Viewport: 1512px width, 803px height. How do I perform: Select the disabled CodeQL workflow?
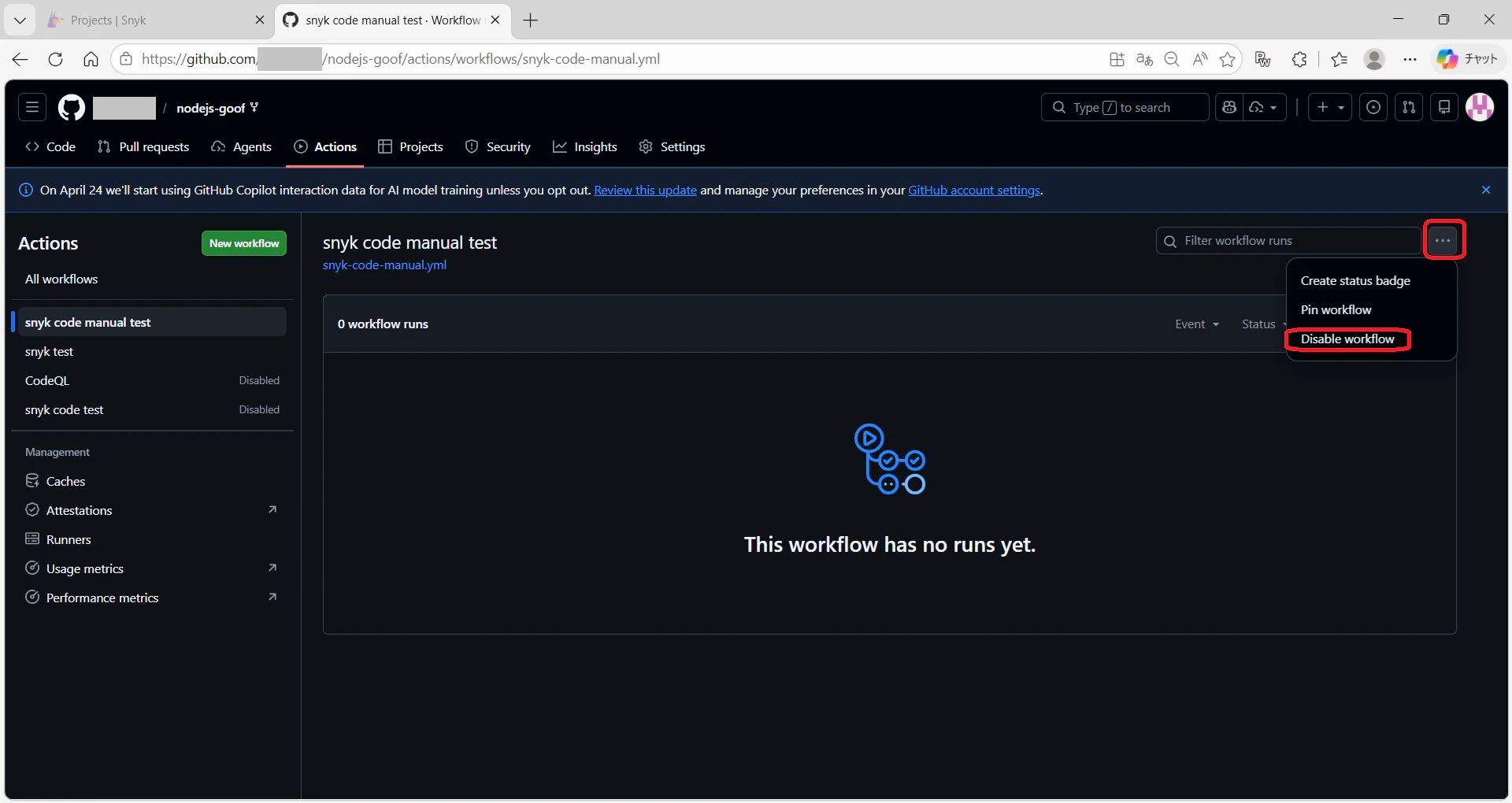[x=152, y=380]
